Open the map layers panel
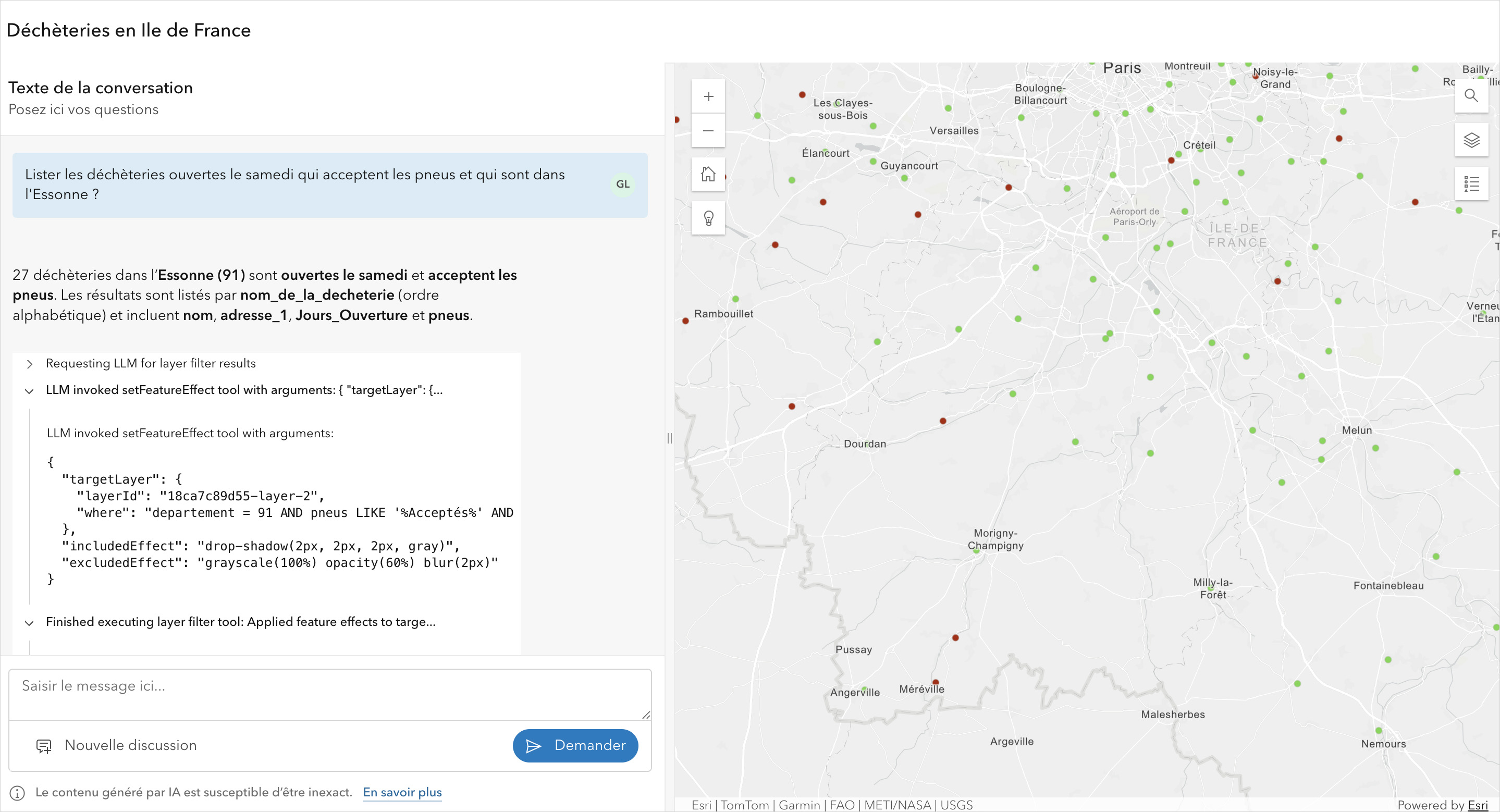Image resolution: width=1500 pixels, height=812 pixels. tap(1471, 140)
